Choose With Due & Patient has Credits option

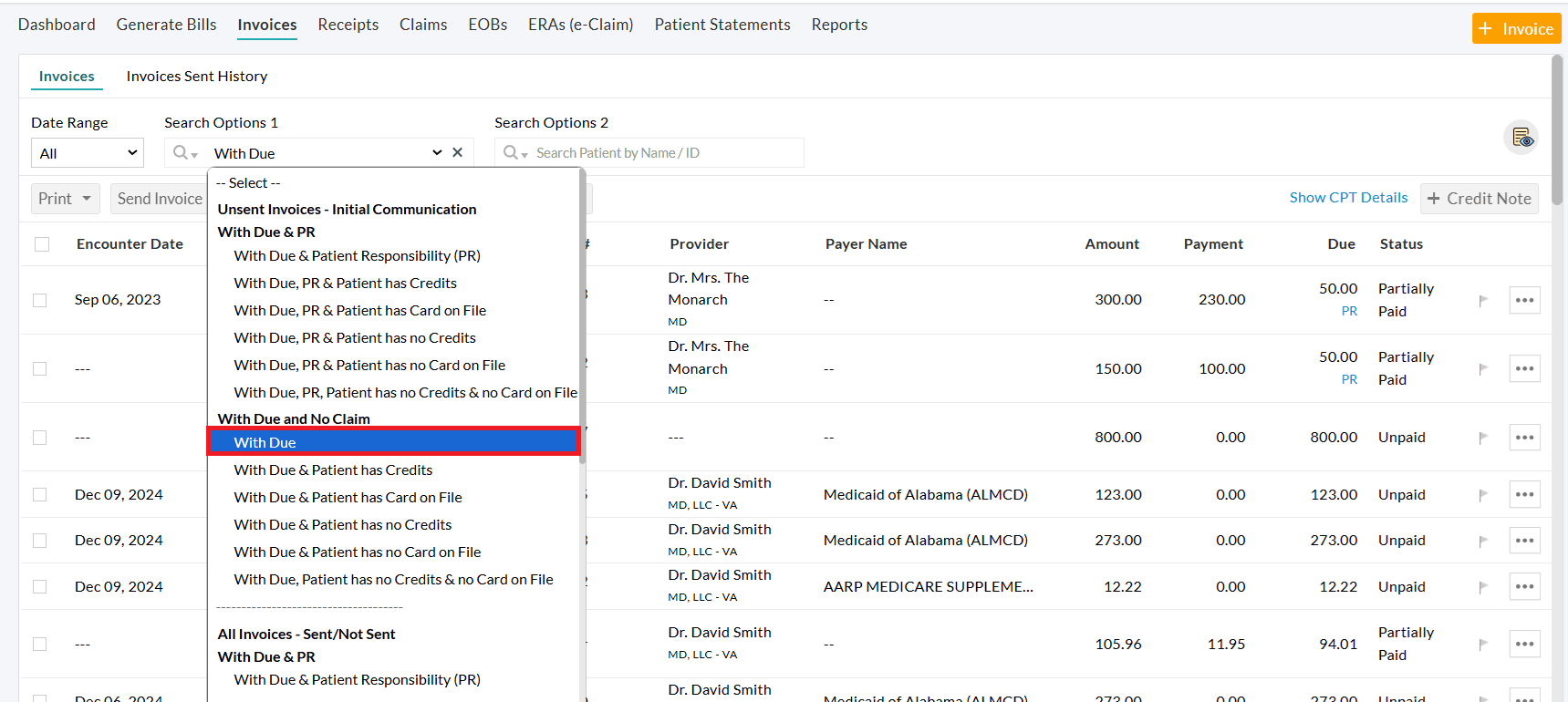point(333,470)
